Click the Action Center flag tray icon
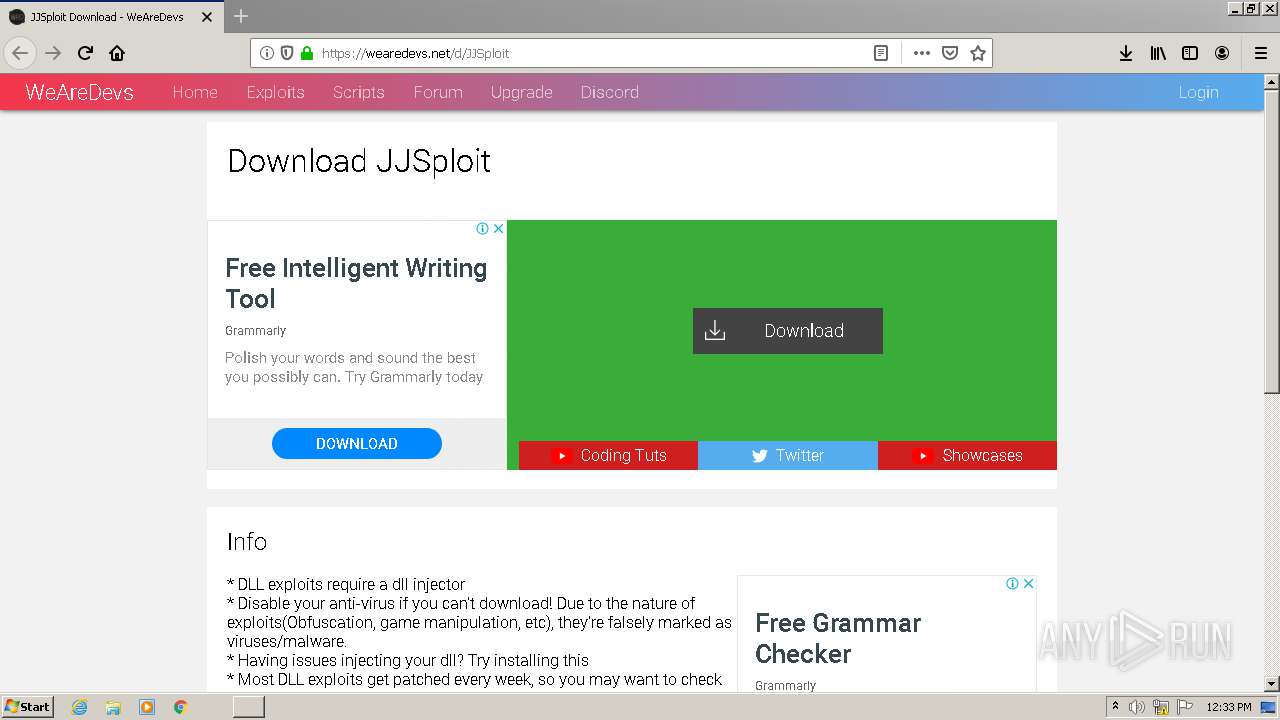 tap(1185, 707)
